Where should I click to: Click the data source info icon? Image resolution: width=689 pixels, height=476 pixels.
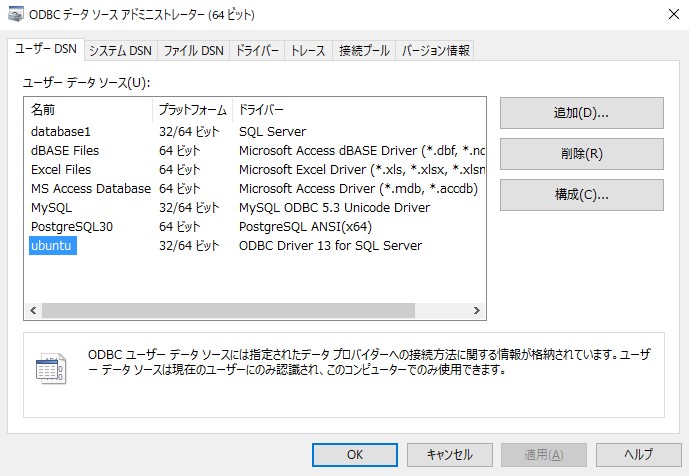(x=51, y=368)
